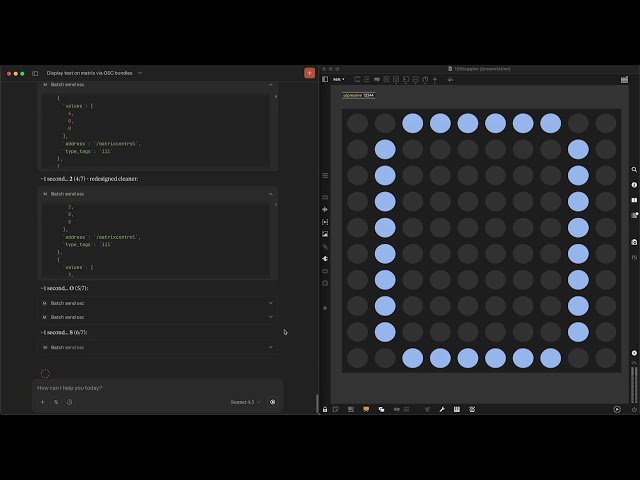Open the calendar icon at Max toolbar's right end
640x480 pixels.
point(624,80)
